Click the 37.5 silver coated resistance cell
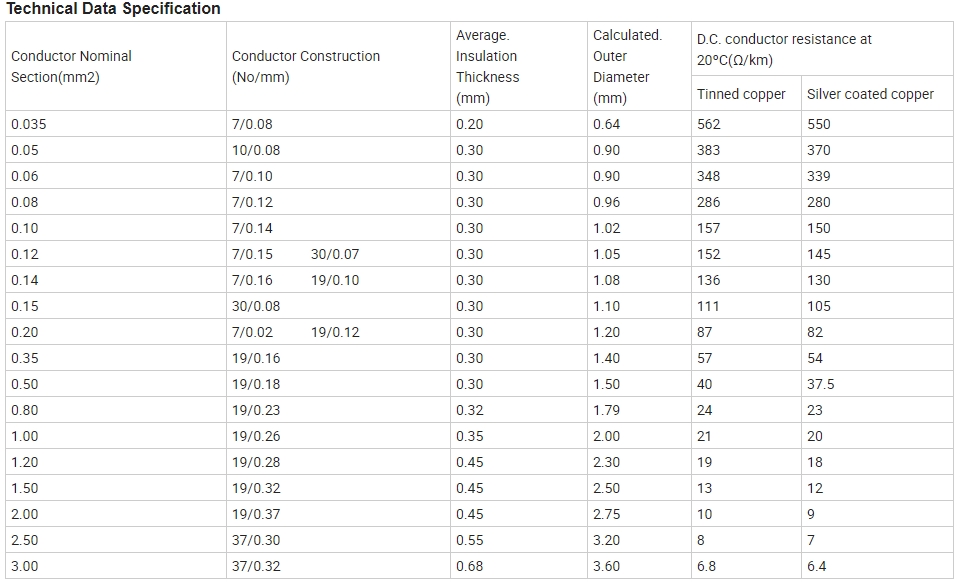Viewport: 963px width, 585px height. click(878, 384)
